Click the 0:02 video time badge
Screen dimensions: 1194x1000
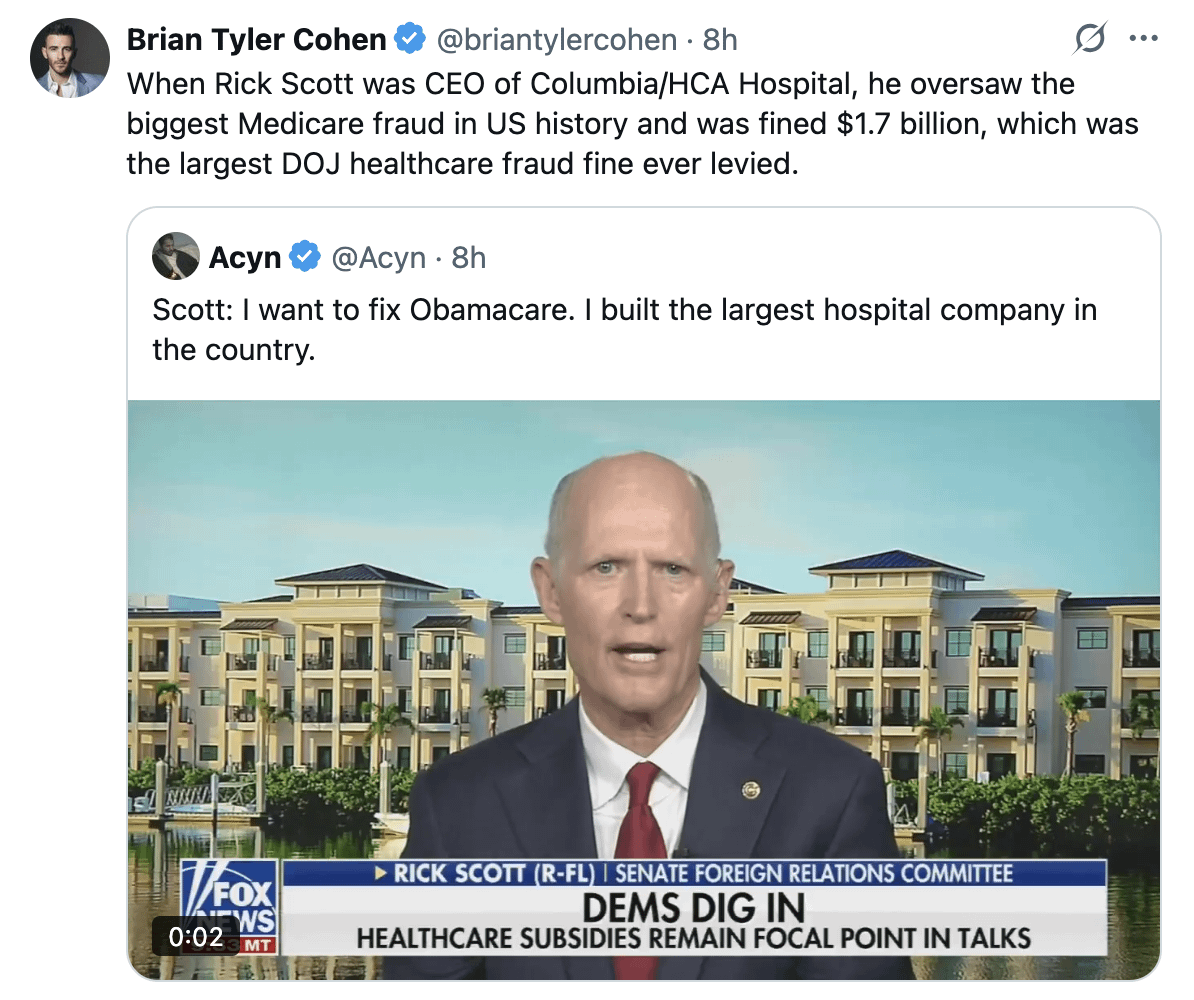(196, 938)
